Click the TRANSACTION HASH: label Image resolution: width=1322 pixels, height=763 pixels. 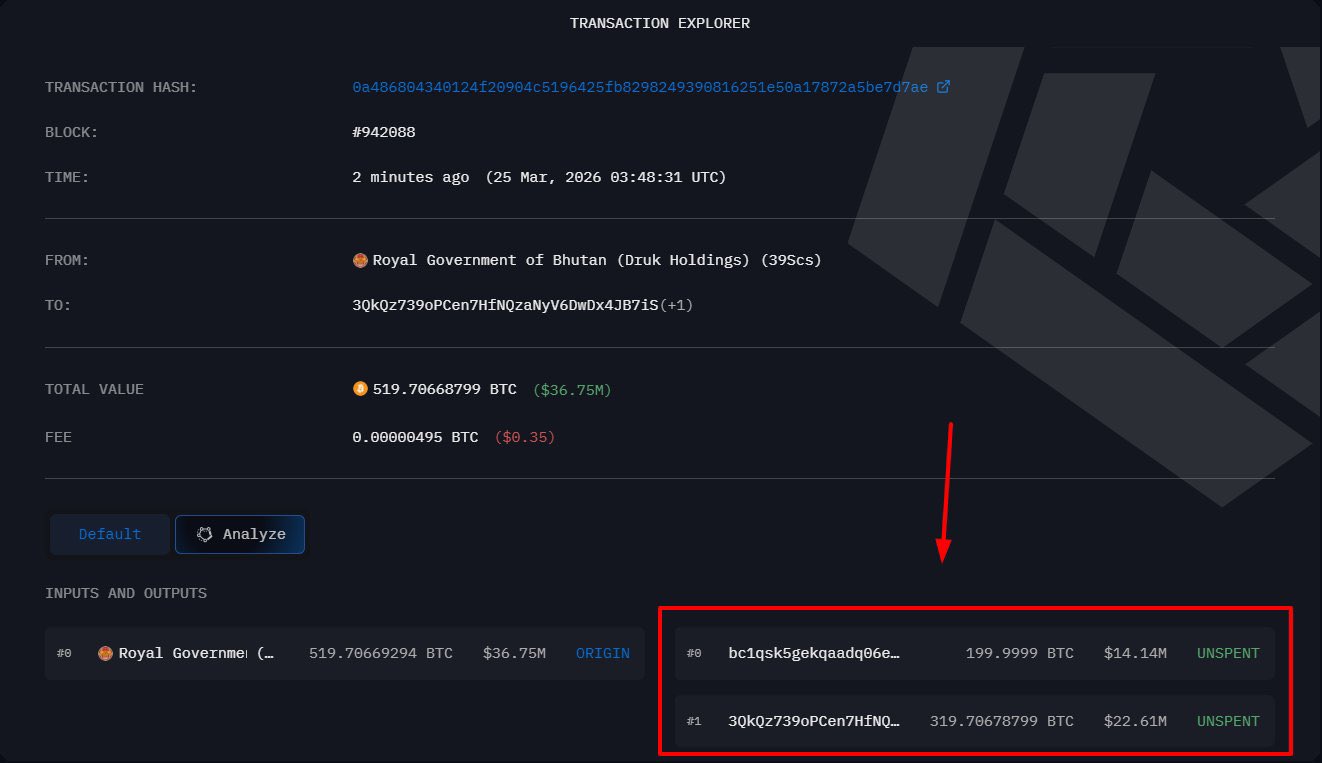pyautogui.click(x=121, y=87)
